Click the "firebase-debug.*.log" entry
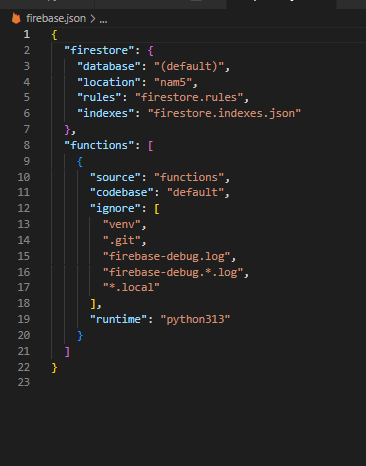 (x=173, y=272)
